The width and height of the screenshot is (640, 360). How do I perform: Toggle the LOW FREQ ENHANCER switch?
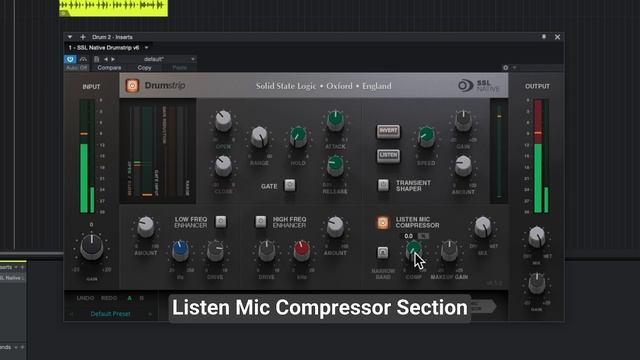[x=221, y=222]
